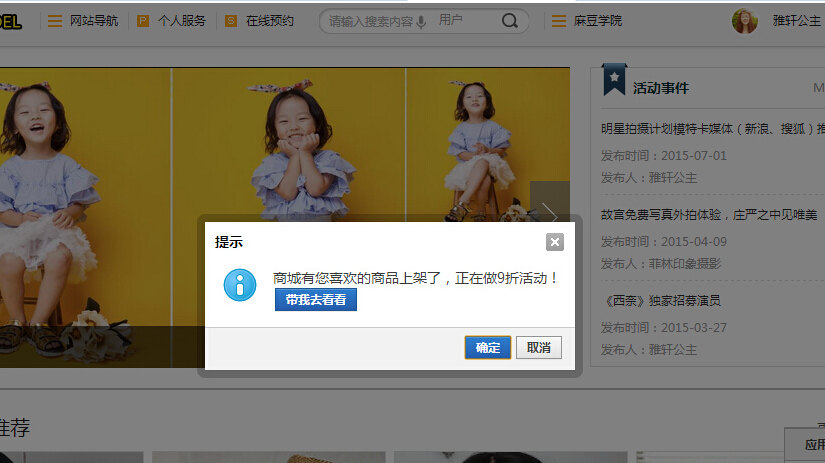Click the dialog message about 9折活动
The height and width of the screenshot is (463, 825).
pyautogui.click(x=416, y=278)
